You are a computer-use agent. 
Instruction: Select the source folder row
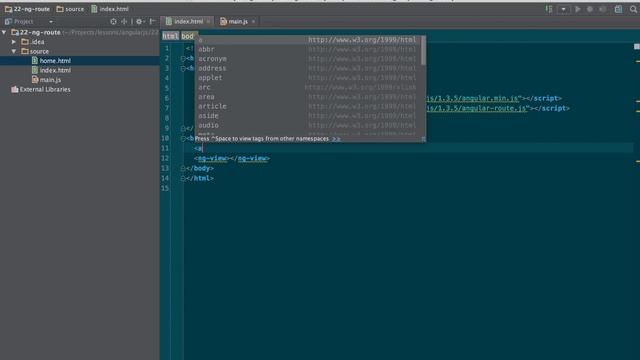tap(80, 51)
